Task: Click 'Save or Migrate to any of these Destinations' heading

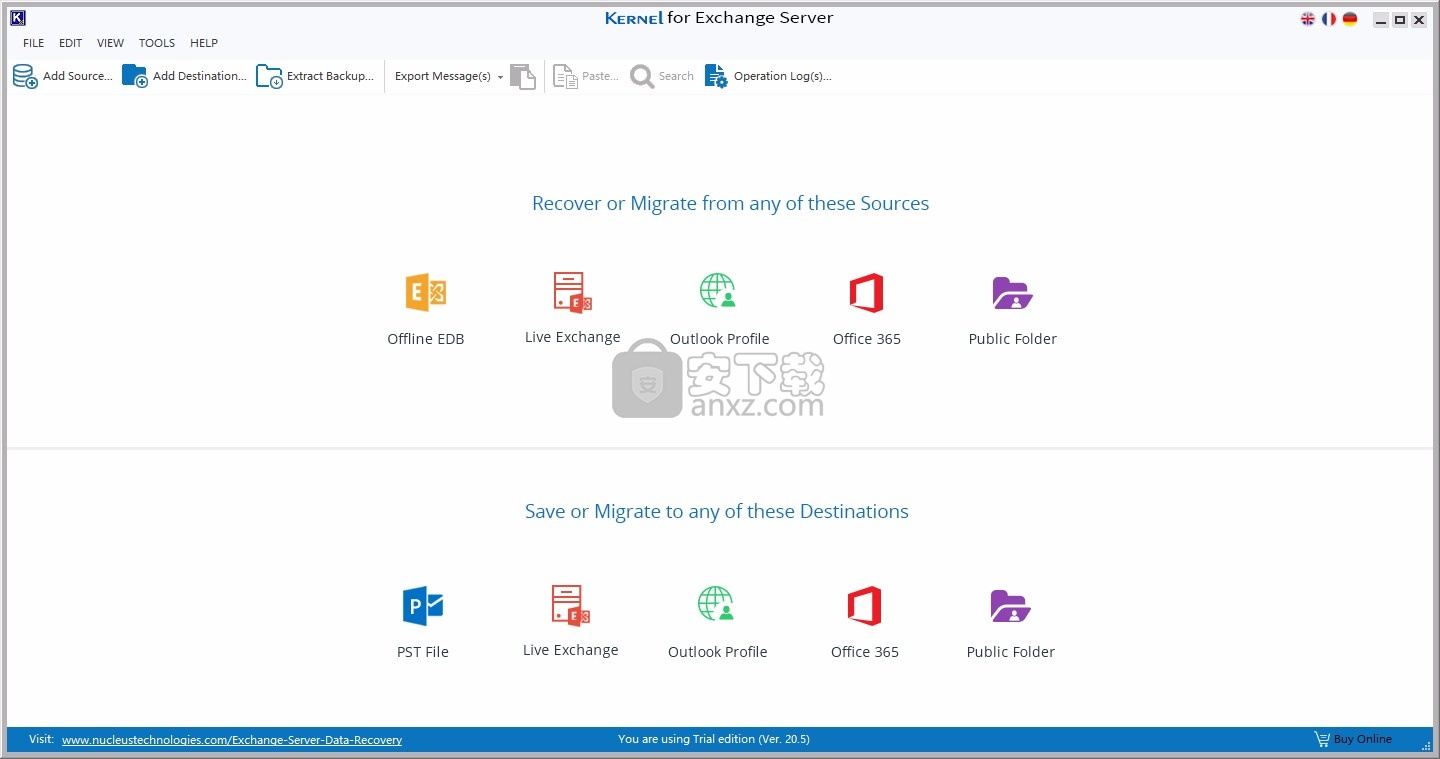Action: pyautogui.click(x=717, y=511)
